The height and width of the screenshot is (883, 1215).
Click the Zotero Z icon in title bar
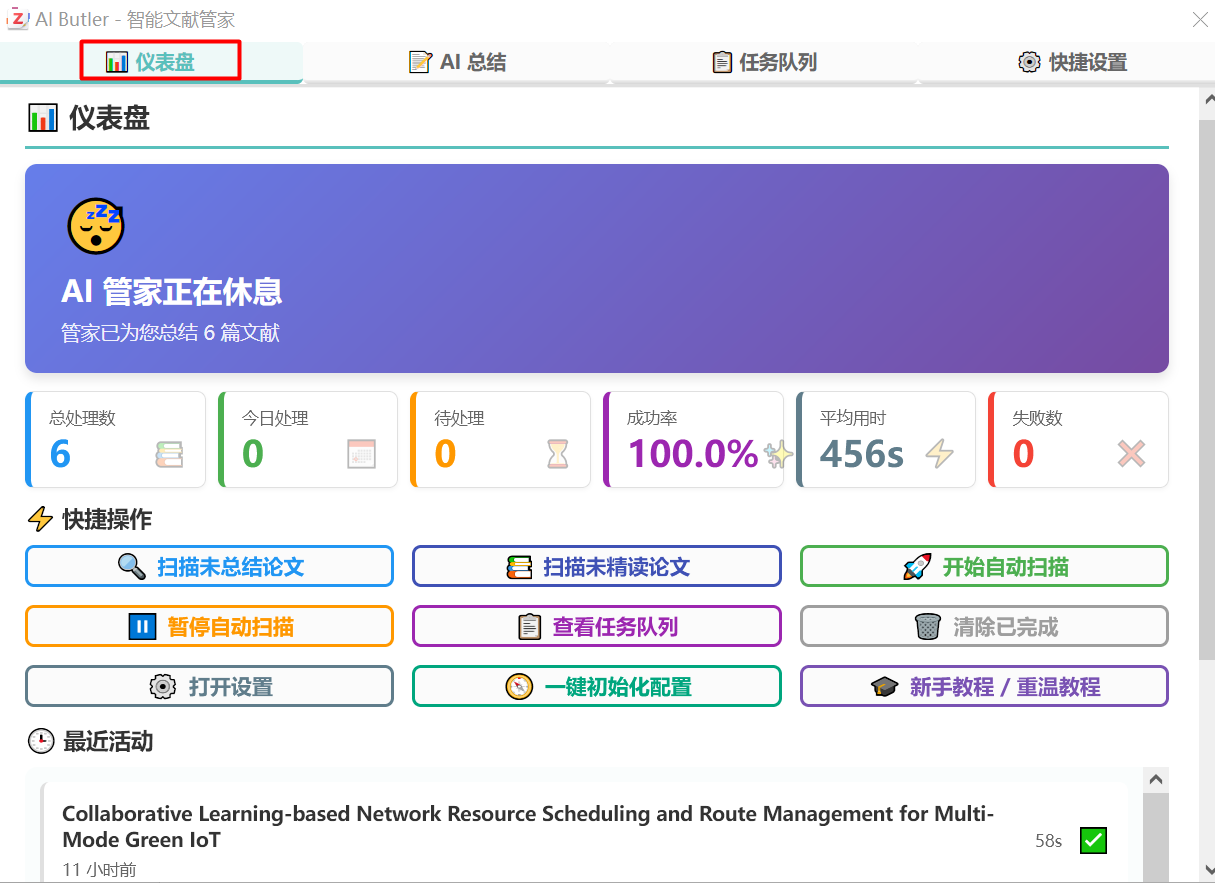tap(16, 18)
